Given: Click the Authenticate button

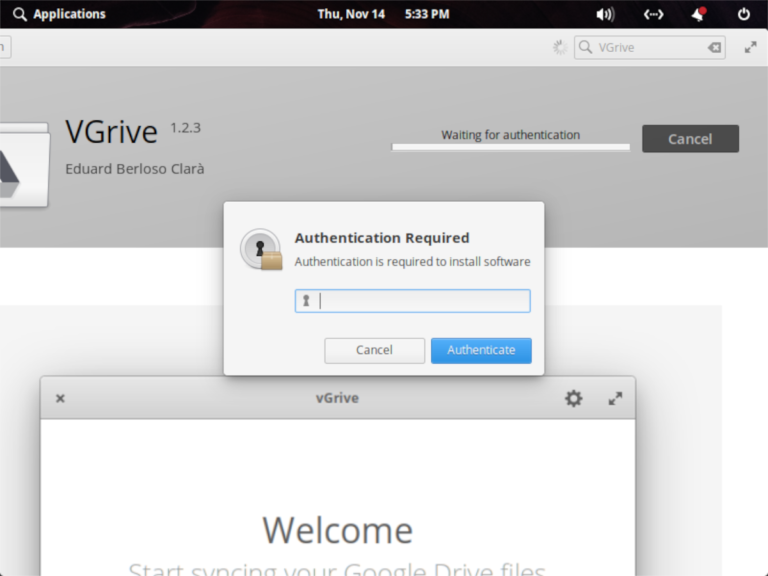Looking at the screenshot, I should (481, 350).
